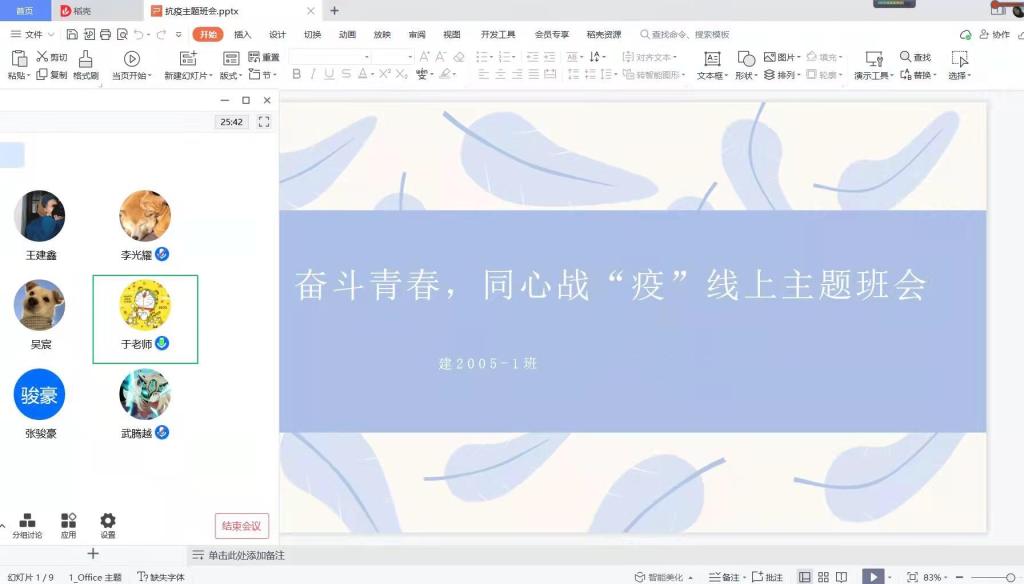This screenshot has width=1024, height=584.
Task: Toggle the notes (备注) pane
Action: coord(725,577)
